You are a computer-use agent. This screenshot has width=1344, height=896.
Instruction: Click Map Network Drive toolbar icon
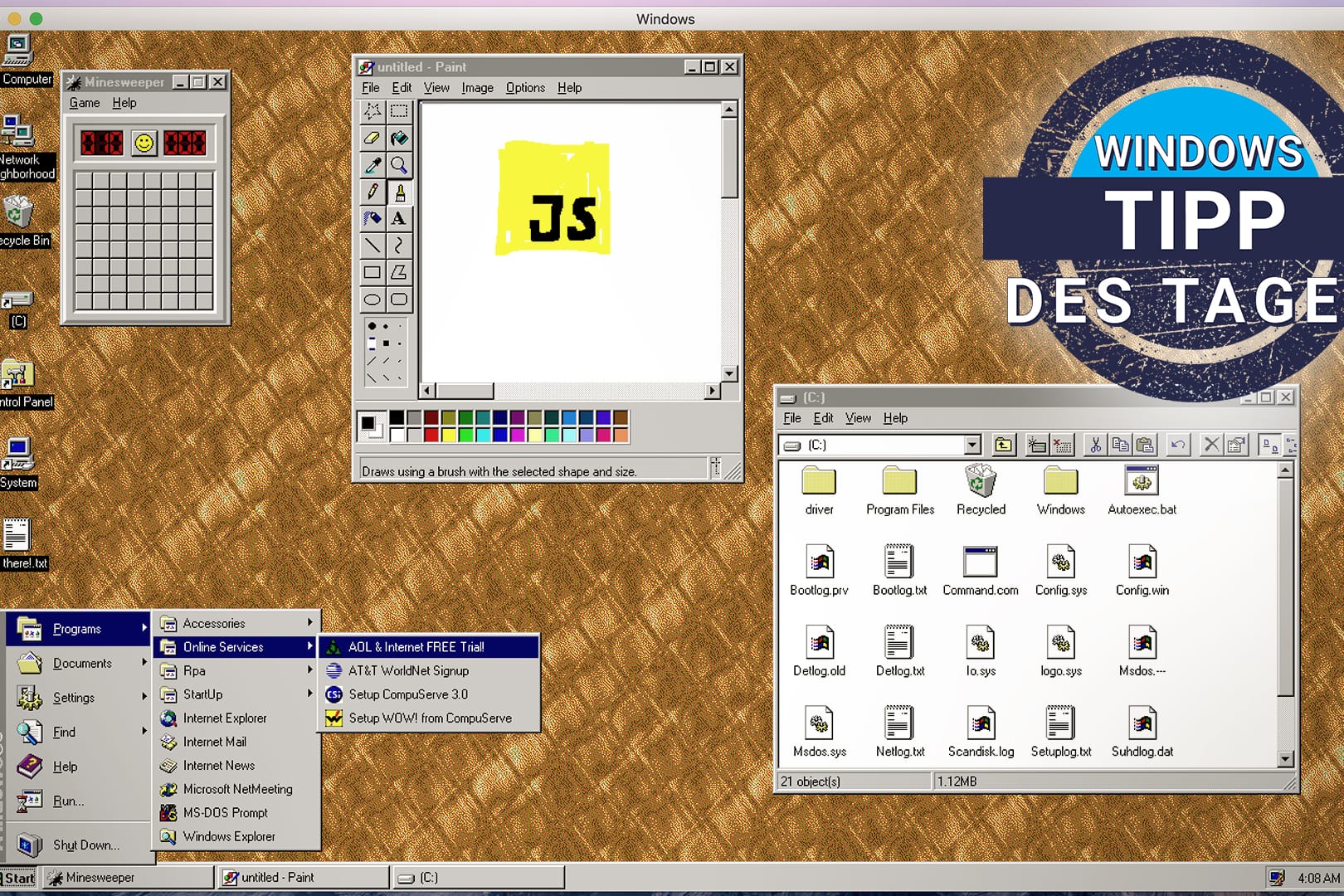coord(1037,446)
